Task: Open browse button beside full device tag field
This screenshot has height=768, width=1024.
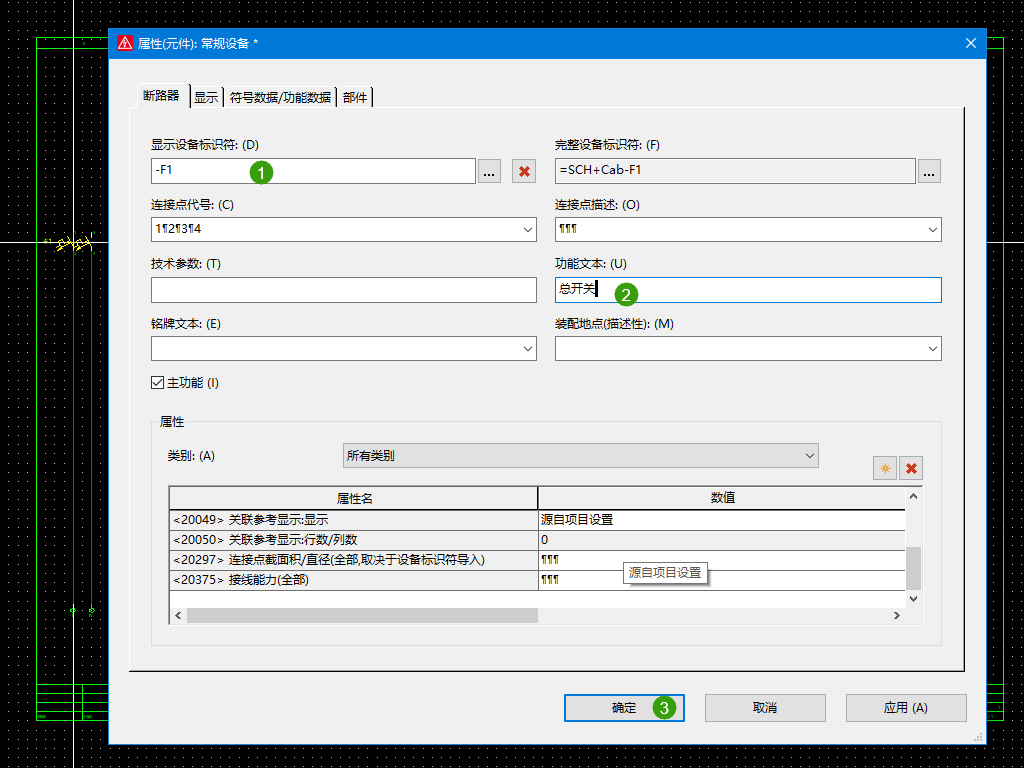Action: 929,171
